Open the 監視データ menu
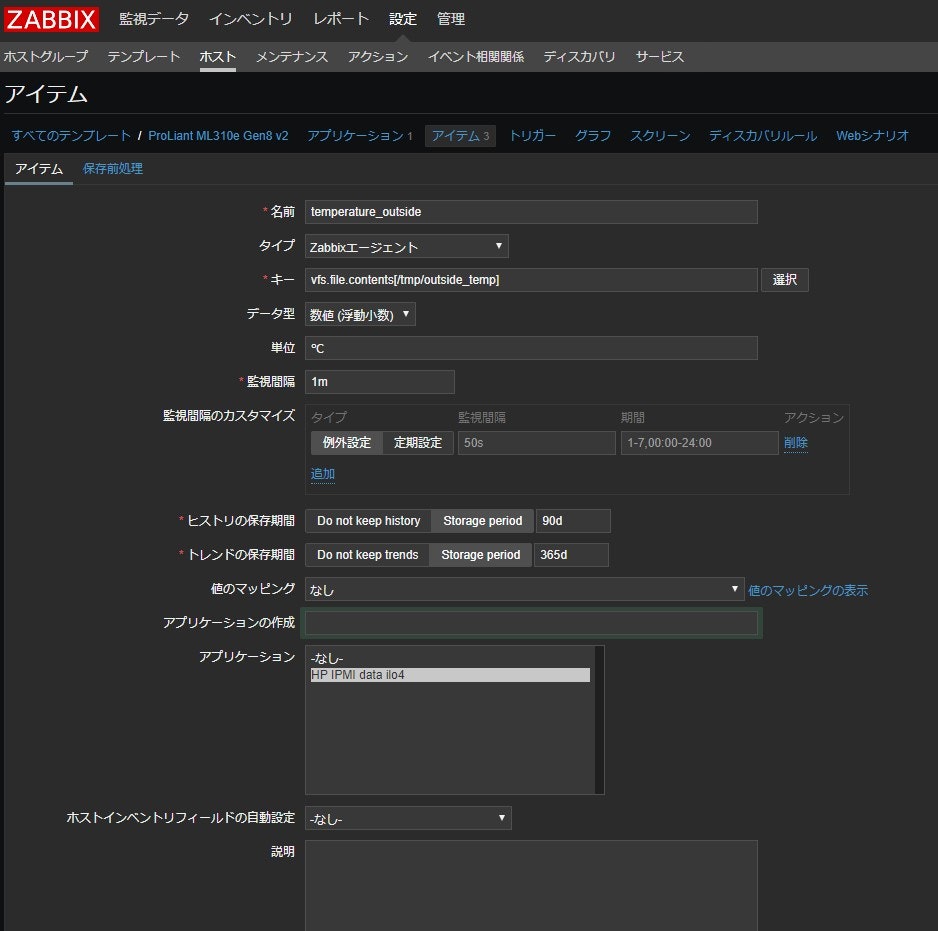 click(x=154, y=19)
